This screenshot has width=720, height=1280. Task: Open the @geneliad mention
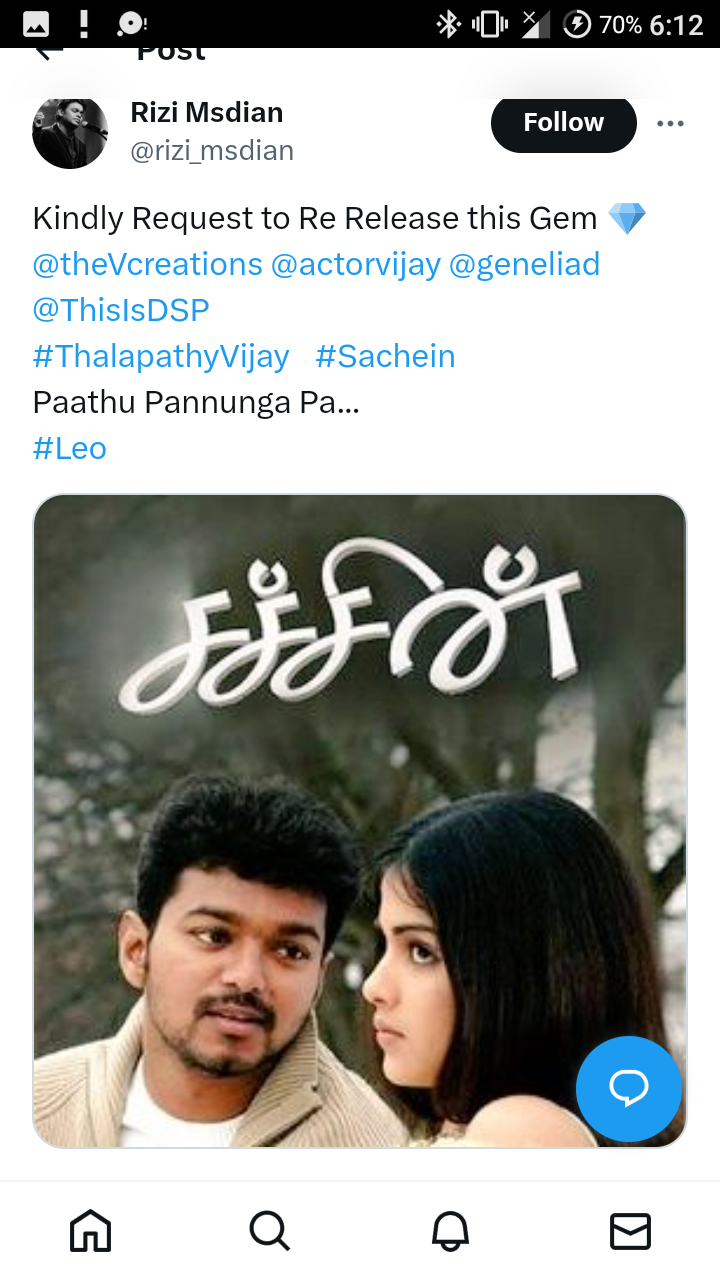[525, 264]
